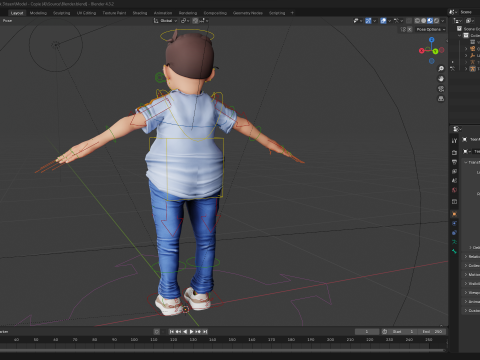The height and width of the screenshot is (360, 480).
Task: Jump to the last frame
Action: tap(205, 332)
